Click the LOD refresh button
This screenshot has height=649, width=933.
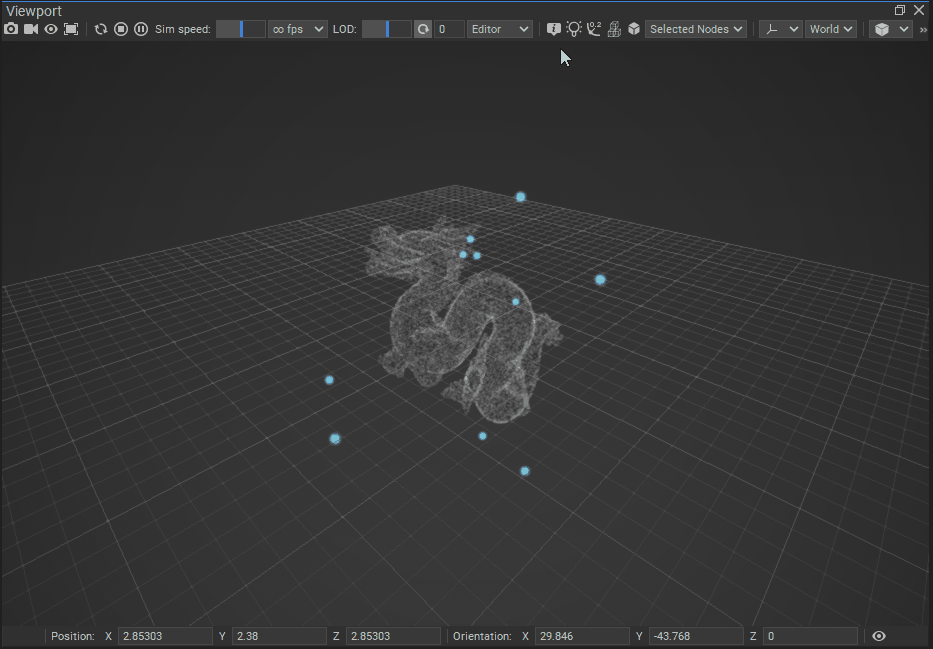click(423, 29)
